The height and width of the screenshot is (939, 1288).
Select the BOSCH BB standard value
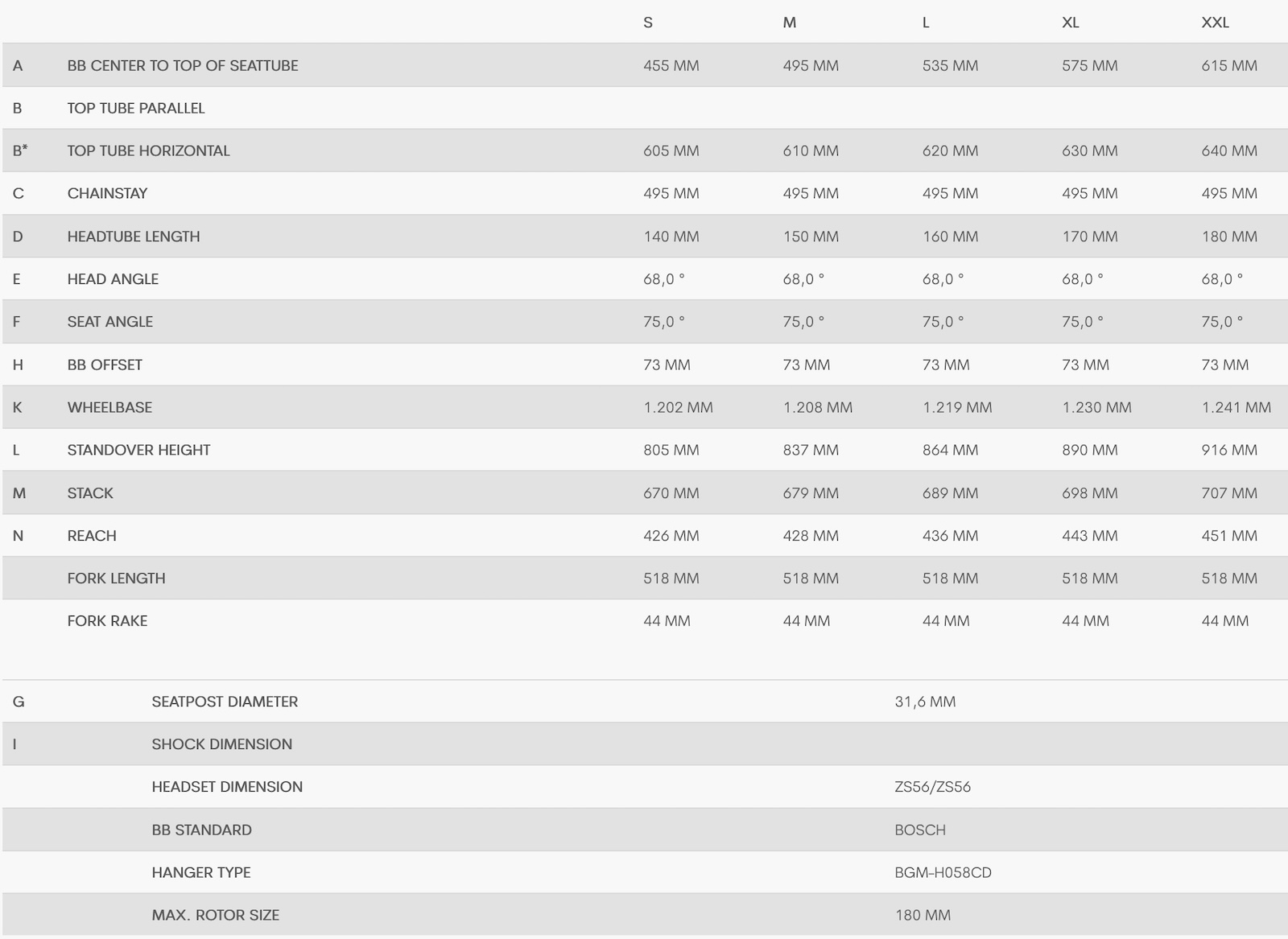coord(920,830)
